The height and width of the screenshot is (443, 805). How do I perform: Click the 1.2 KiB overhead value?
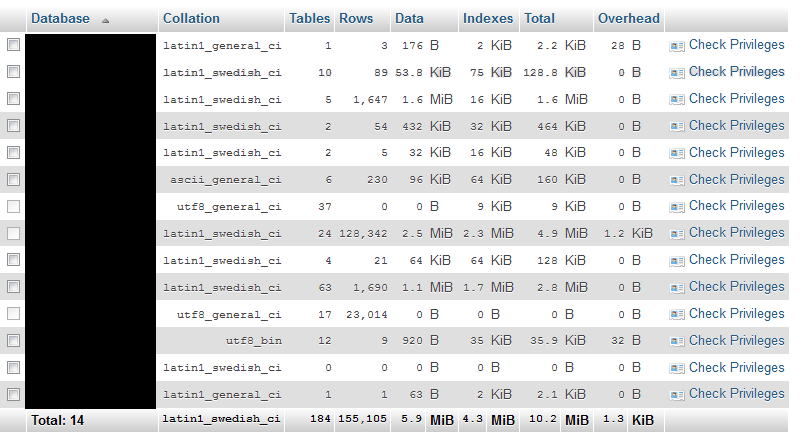[x=628, y=234]
